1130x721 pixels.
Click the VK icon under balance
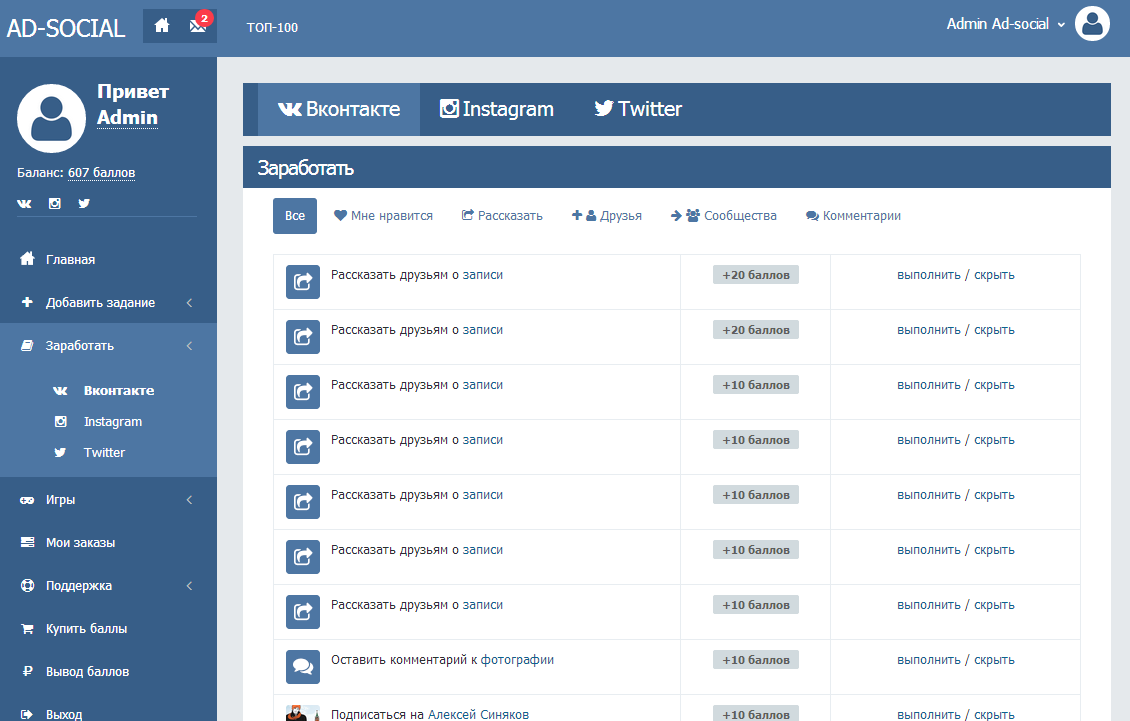[25, 203]
